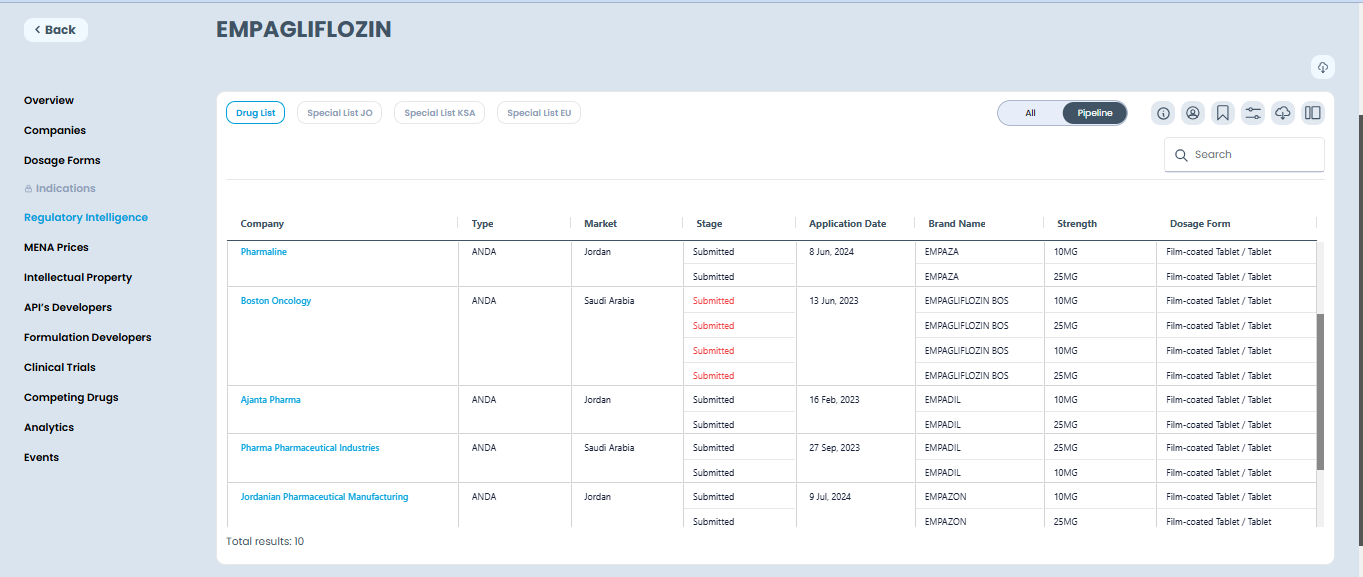The width and height of the screenshot is (1363, 577).
Task: Select the Special List KSA tab
Action: tap(440, 113)
